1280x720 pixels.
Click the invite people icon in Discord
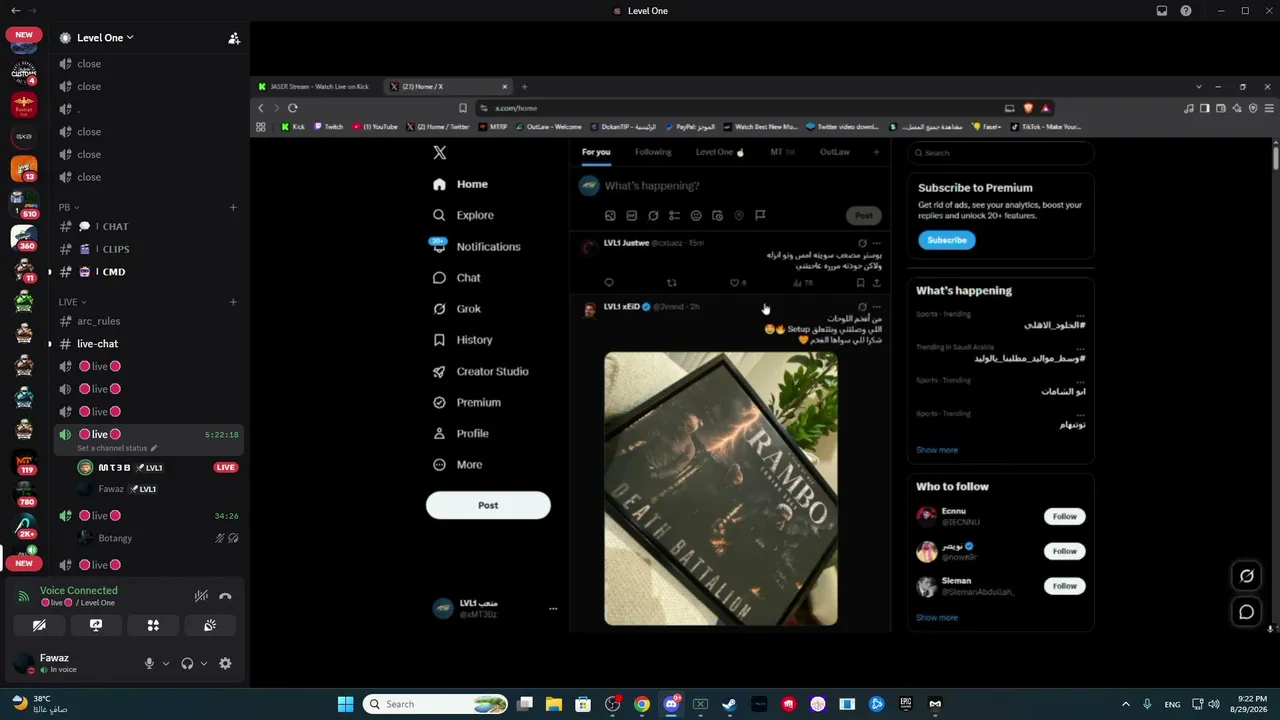pos(234,38)
